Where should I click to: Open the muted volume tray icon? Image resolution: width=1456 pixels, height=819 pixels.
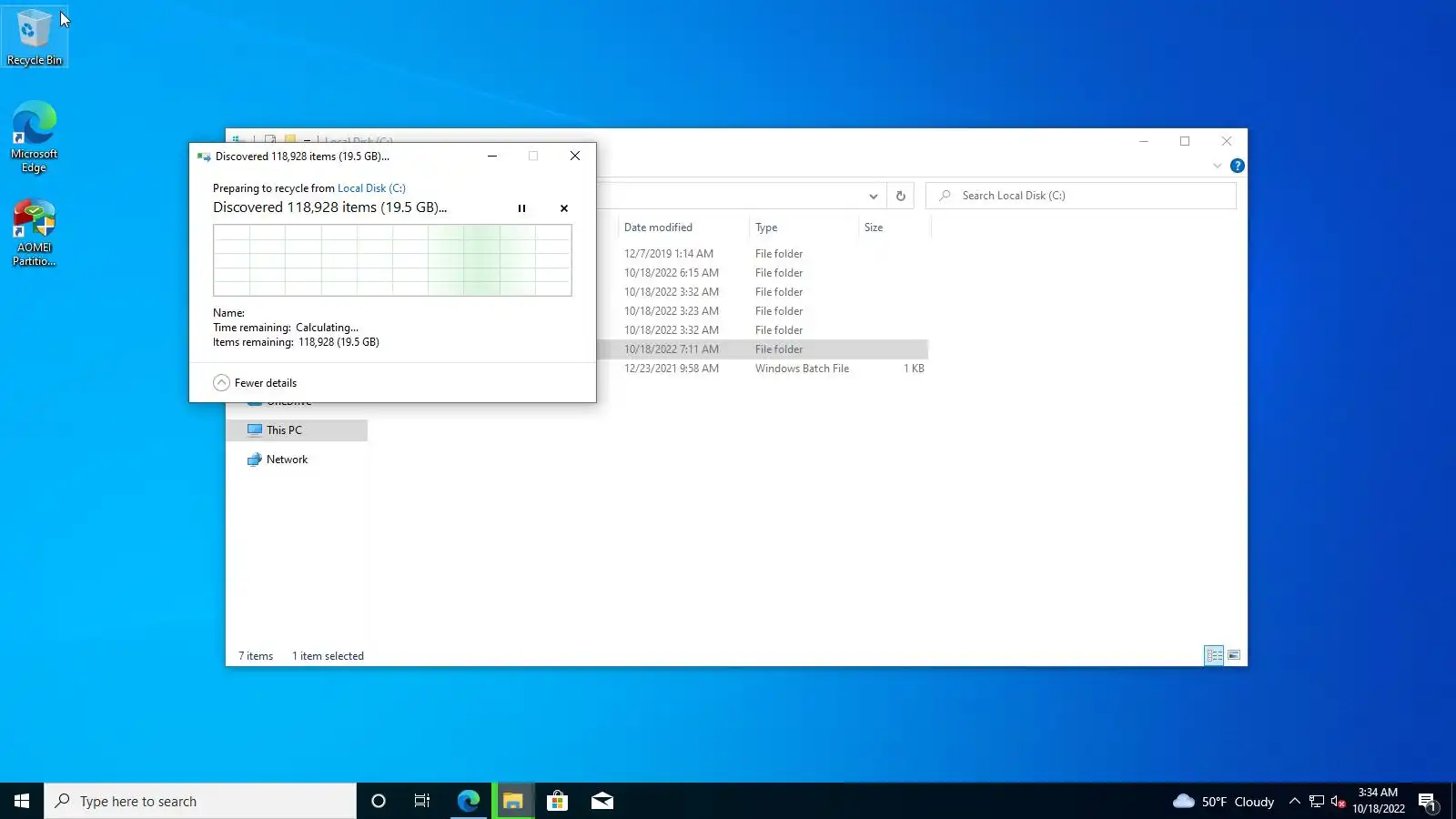click(x=1338, y=801)
